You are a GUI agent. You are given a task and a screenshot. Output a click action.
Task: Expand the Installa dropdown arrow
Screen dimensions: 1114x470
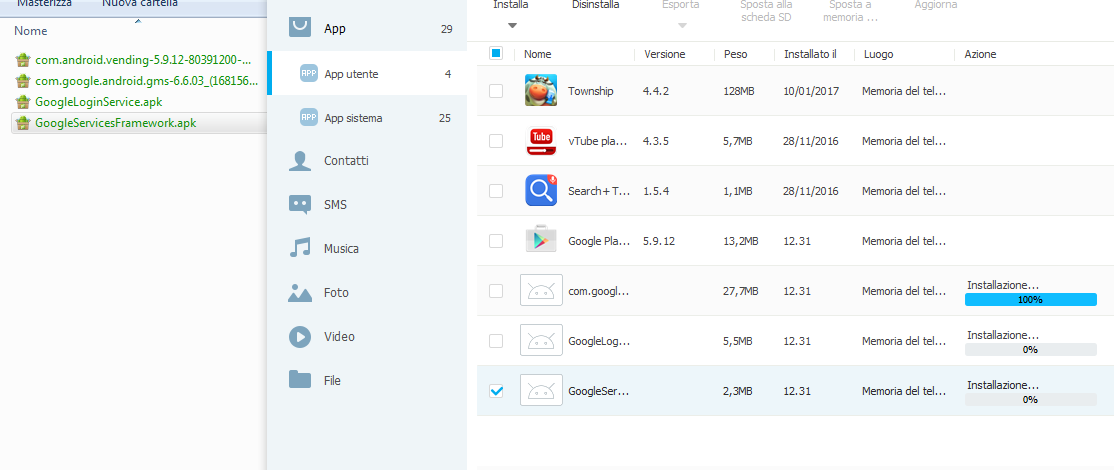click(x=512, y=26)
